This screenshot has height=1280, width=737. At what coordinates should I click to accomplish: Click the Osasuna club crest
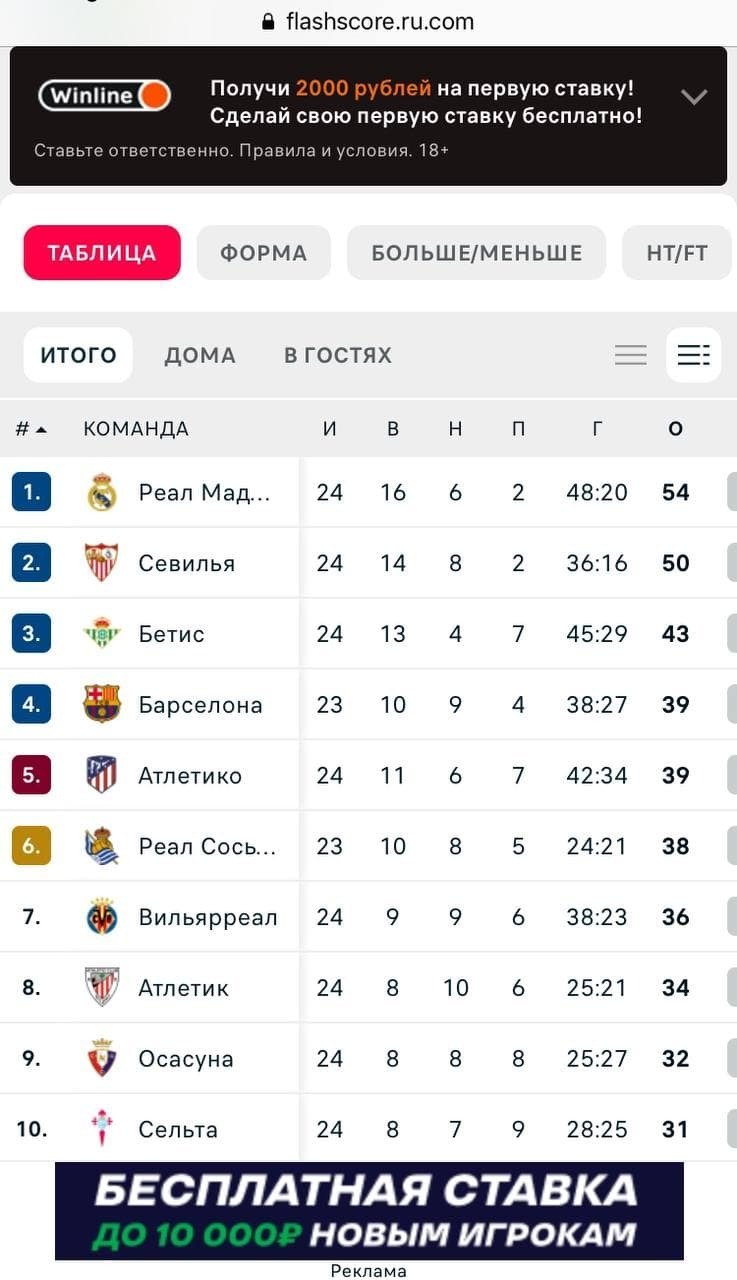pos(102,1058)
